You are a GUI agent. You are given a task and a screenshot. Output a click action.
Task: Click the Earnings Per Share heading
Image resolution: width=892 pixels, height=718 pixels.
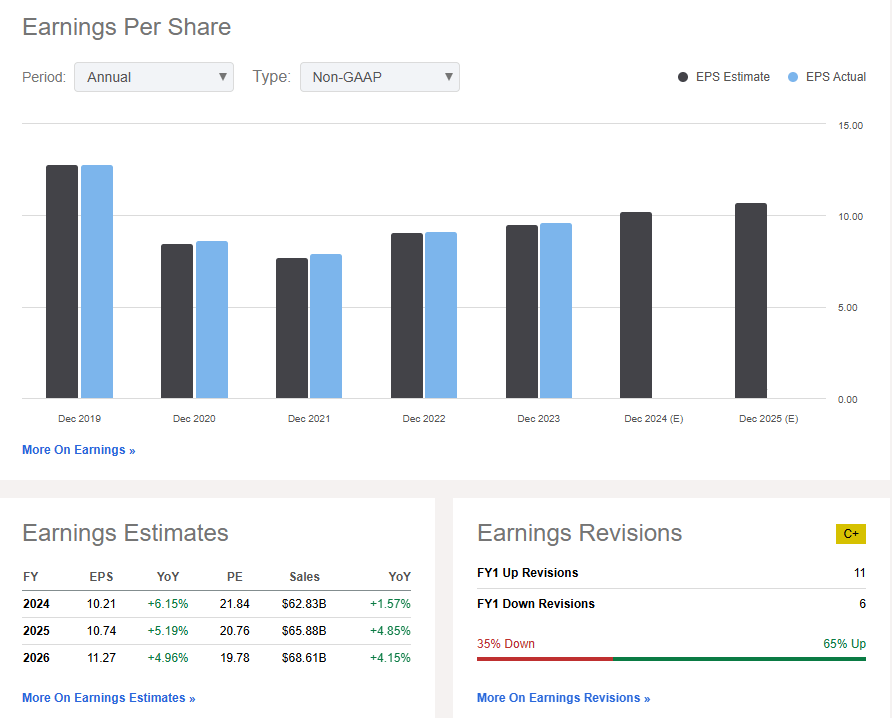[126, 27]
